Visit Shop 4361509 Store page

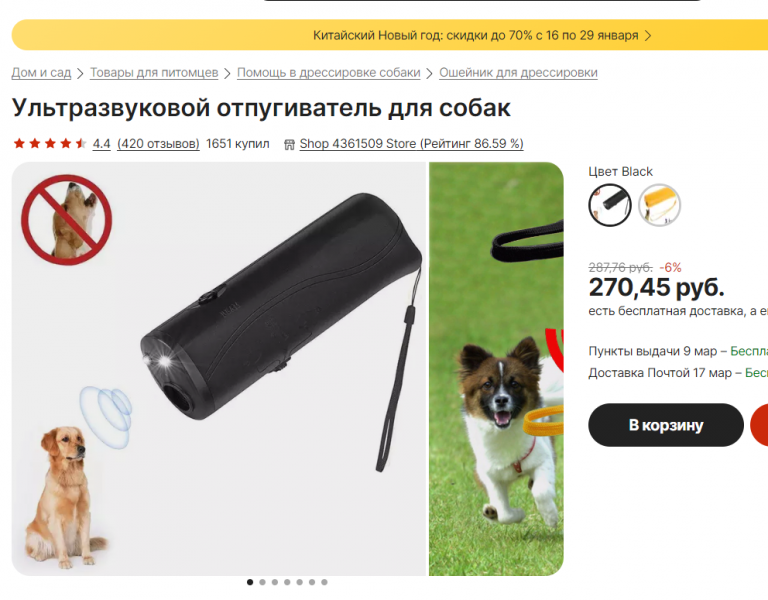coord(411,144)
